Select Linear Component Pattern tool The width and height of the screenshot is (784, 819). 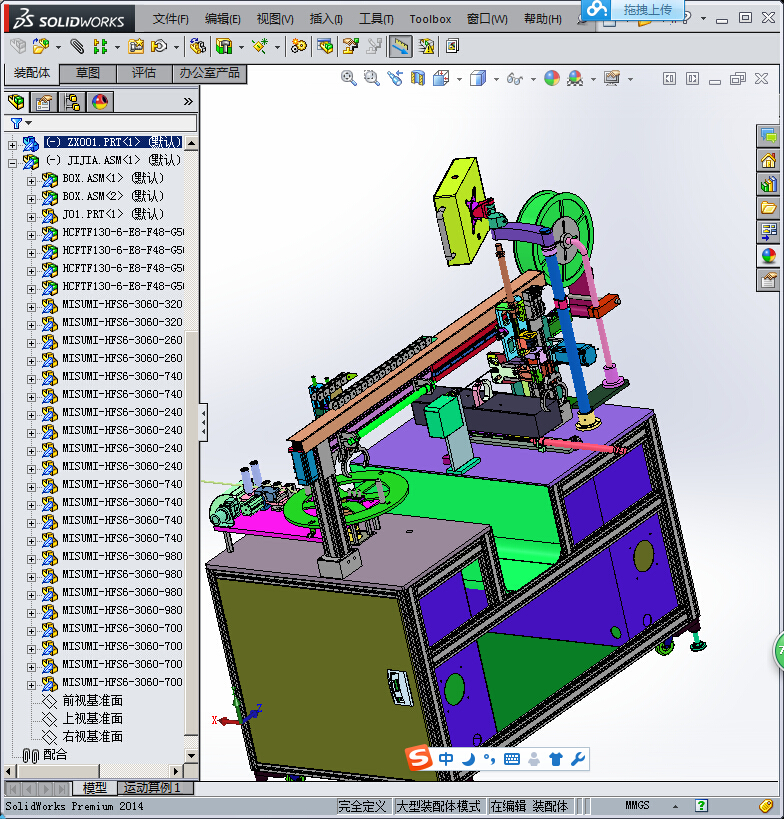pyautogui.click(x=100, y=46)
